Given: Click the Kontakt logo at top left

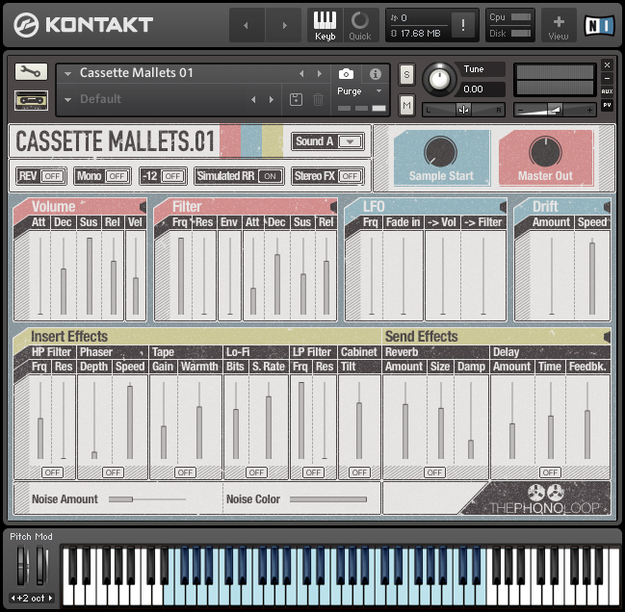Looking at the screenshot, I should click(x=83, y=25).
